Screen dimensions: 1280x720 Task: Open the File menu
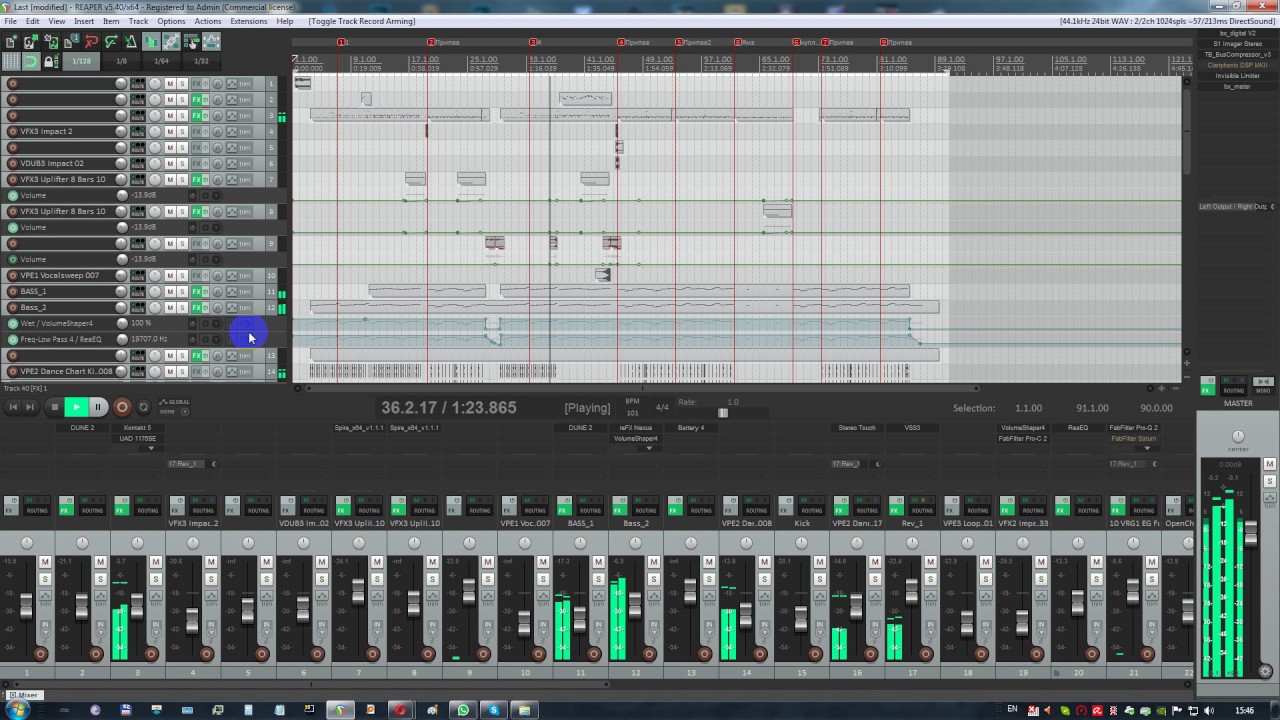click(11, 21)
